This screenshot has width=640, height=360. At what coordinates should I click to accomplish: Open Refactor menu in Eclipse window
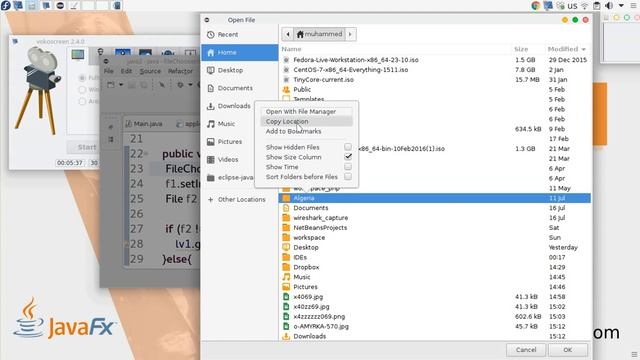pos(180,71)
